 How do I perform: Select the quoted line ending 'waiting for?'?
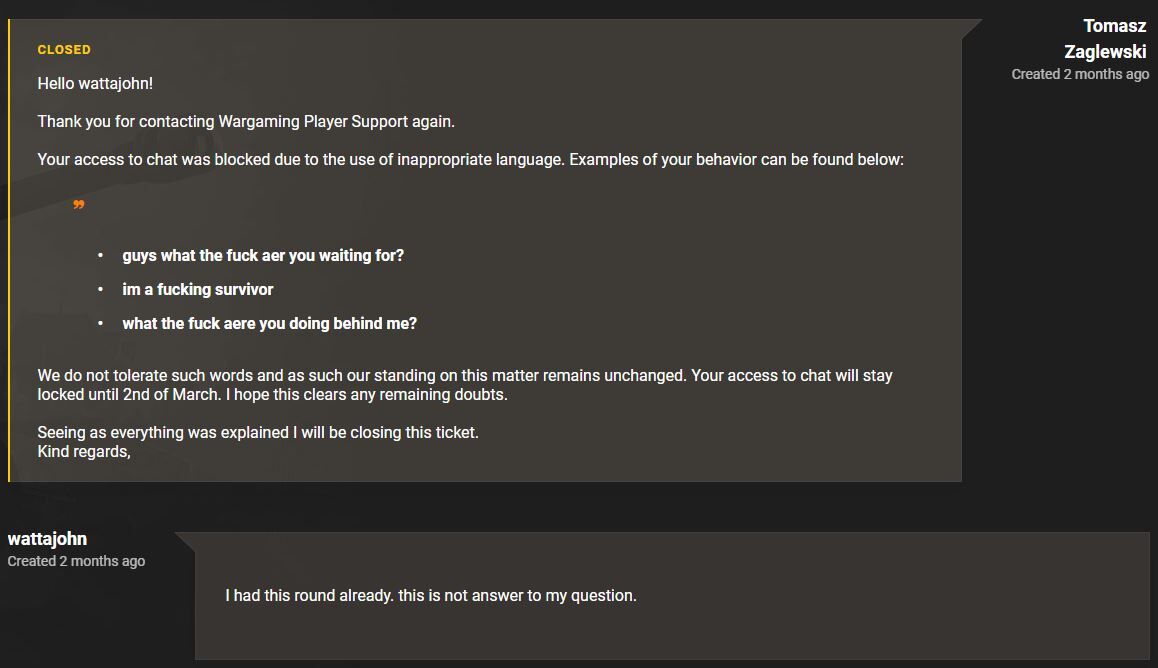tap(263, 255)
